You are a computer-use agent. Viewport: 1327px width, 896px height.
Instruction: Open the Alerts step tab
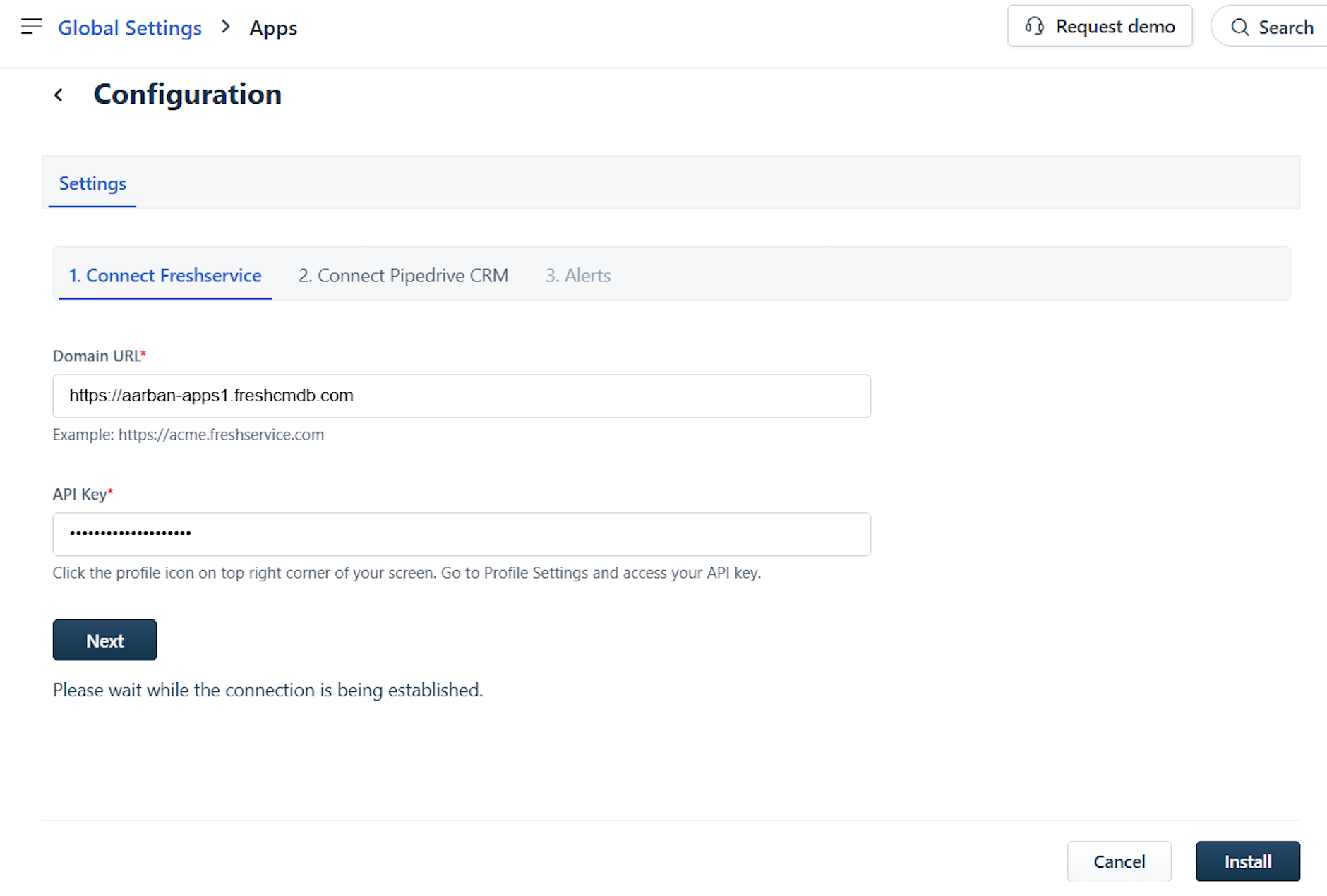[x=578, y=275]
